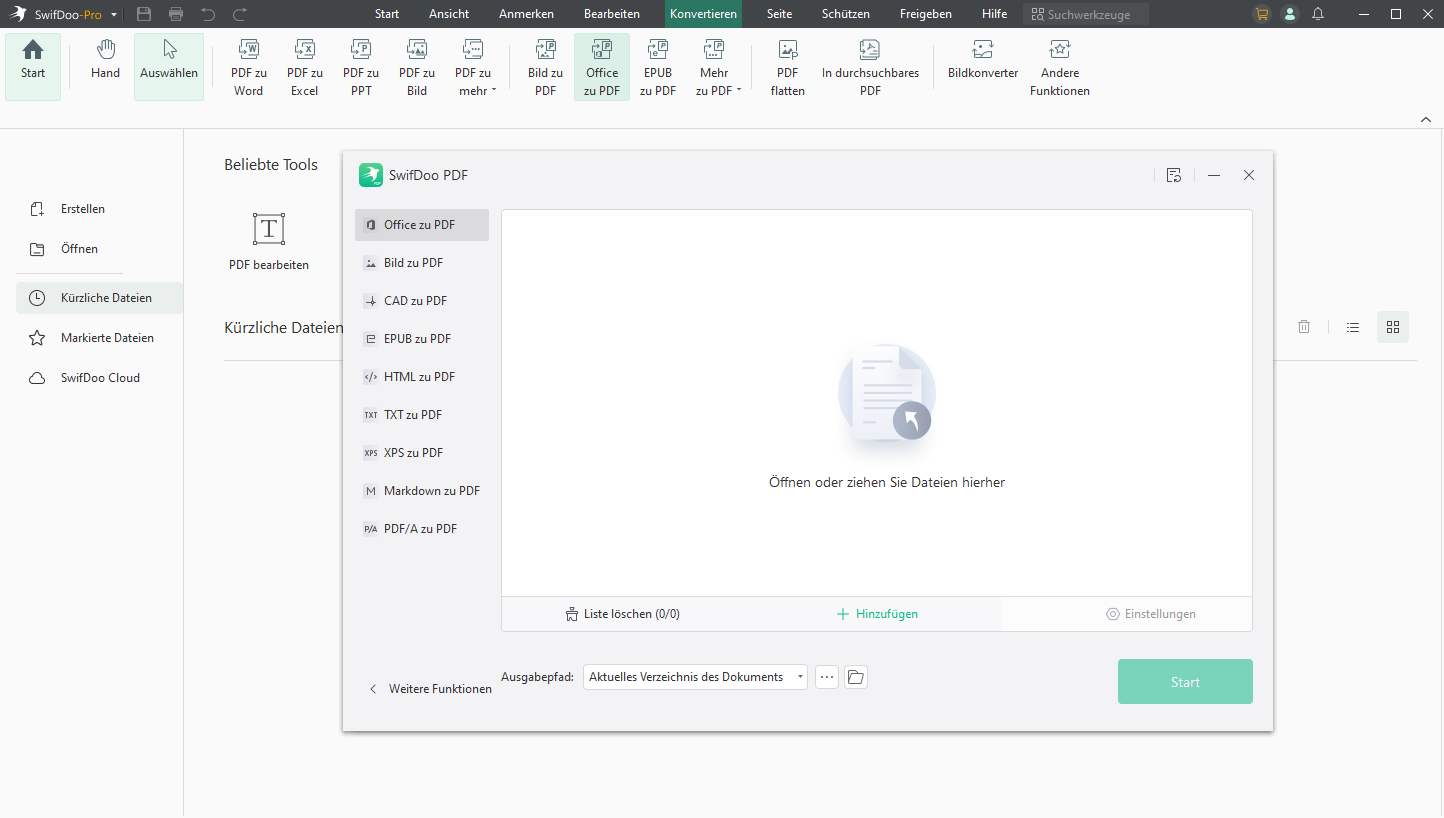Viewport: 1444px width, 818px height.
Task: Activate the Auswählen tool
Action: [169, 67]
